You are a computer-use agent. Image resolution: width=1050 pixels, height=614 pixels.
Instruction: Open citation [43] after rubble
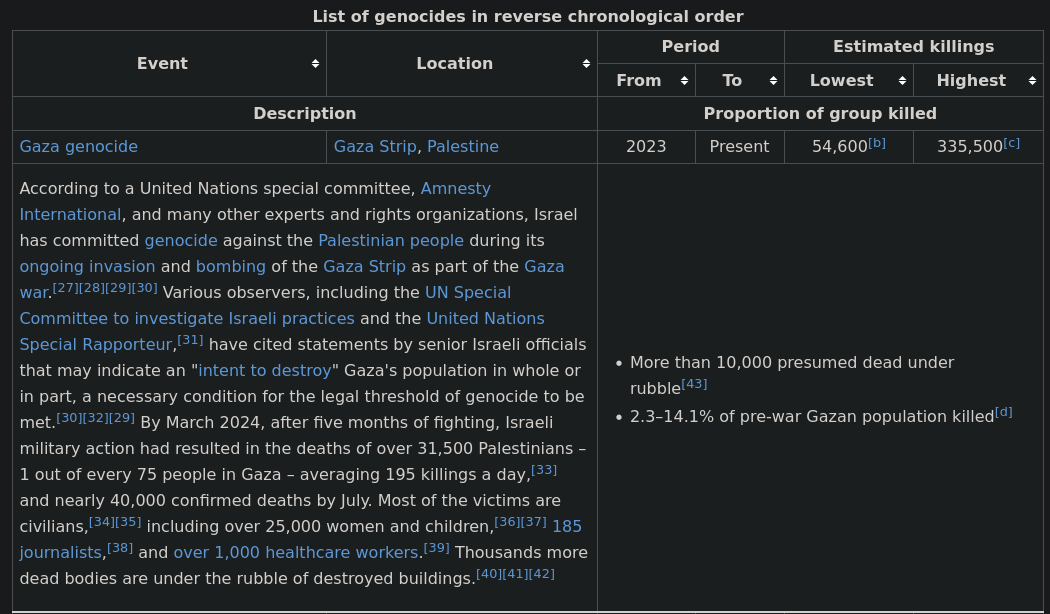point(694,384)
